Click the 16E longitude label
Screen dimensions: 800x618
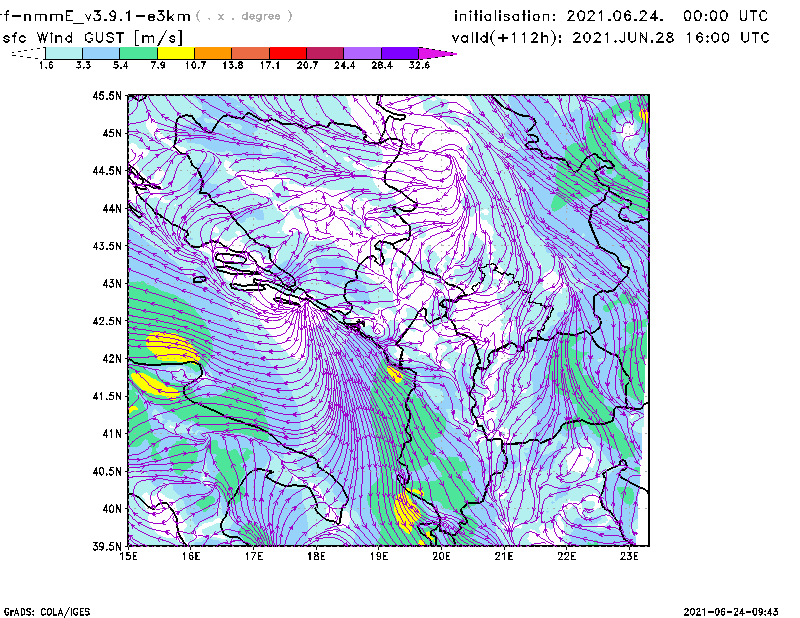191,556
